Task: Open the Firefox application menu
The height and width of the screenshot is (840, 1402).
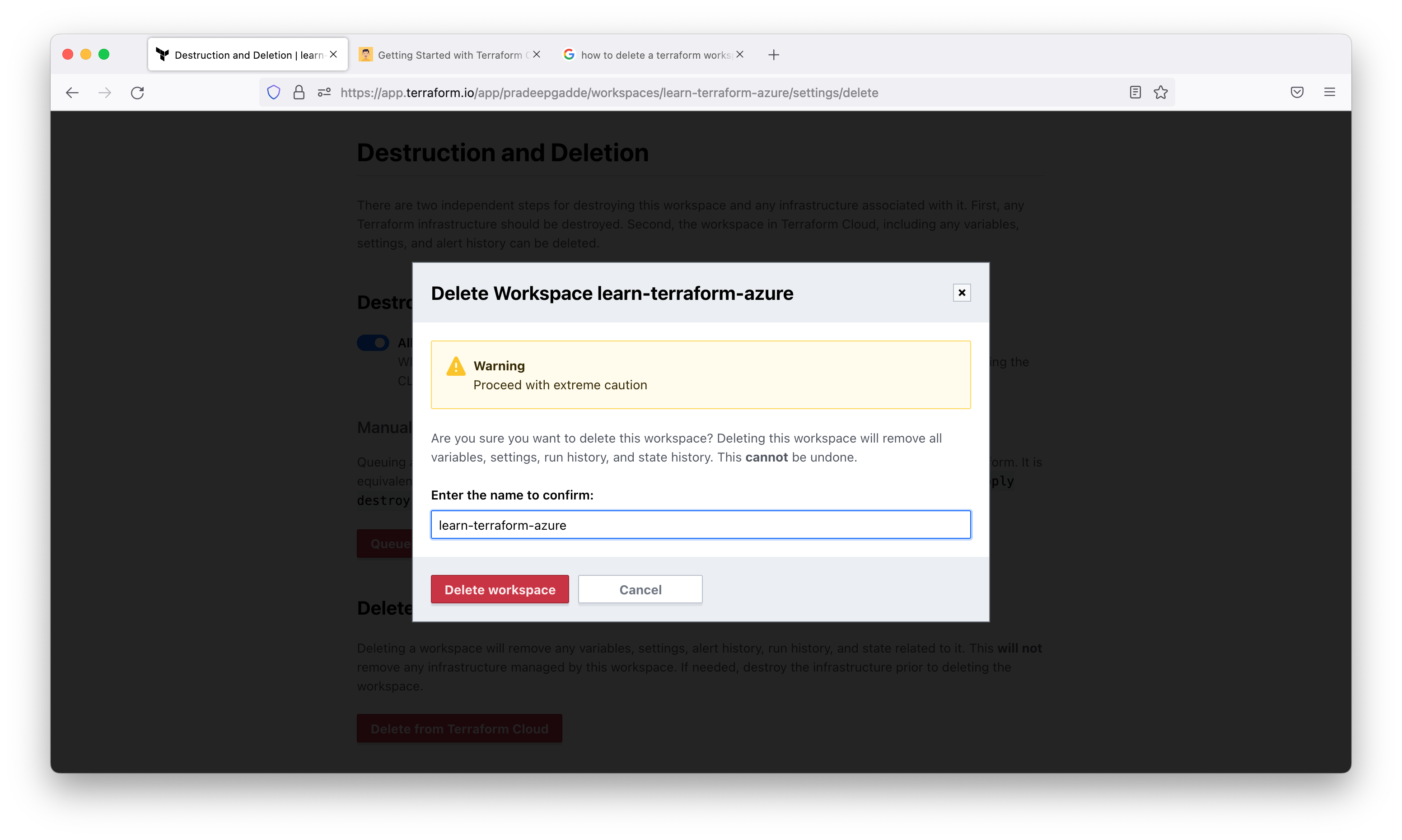Action: pyautogui.click(x=1330, y=92)
